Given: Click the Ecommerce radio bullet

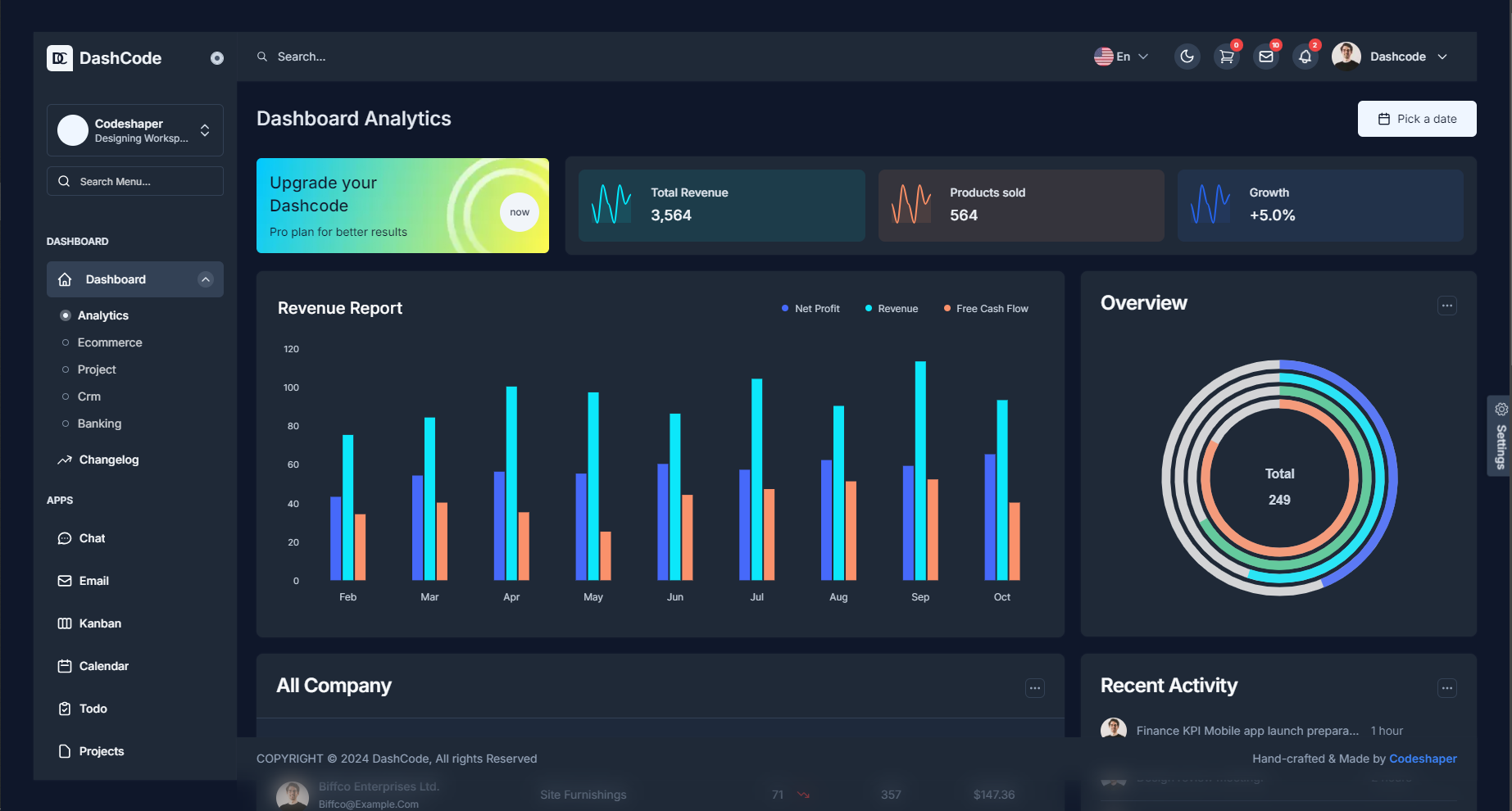Looking at the screenshot, I should [66, 342].
